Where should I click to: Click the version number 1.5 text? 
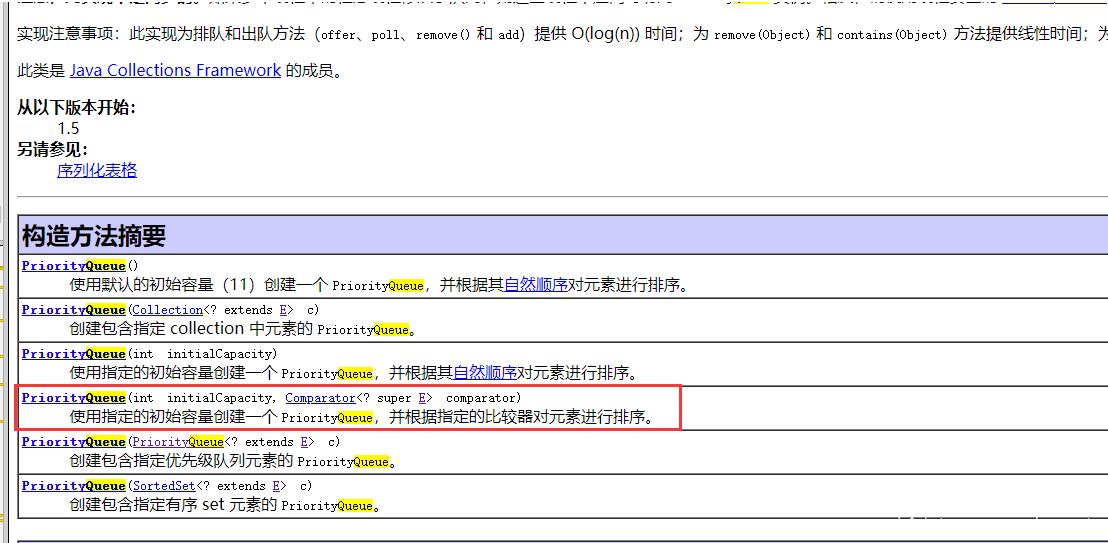click(x=68, y=129)
